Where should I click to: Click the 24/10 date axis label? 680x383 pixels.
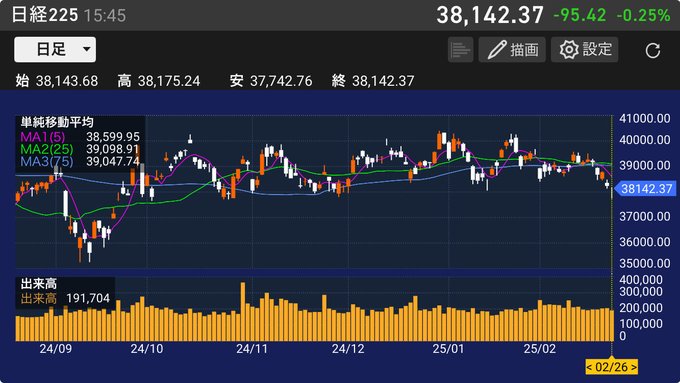(x=147, y=349)
